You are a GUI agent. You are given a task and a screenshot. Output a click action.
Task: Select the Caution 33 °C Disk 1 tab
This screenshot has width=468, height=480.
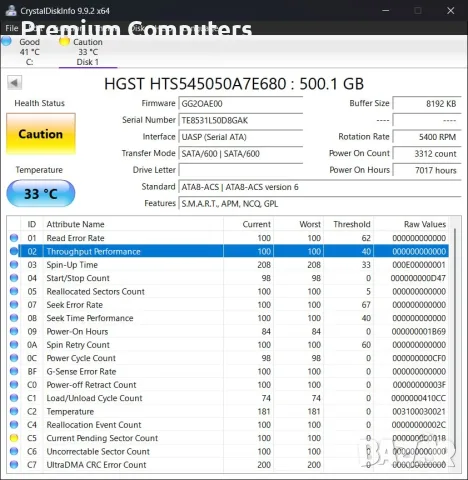pyautogui.click(x=88, y=52)
